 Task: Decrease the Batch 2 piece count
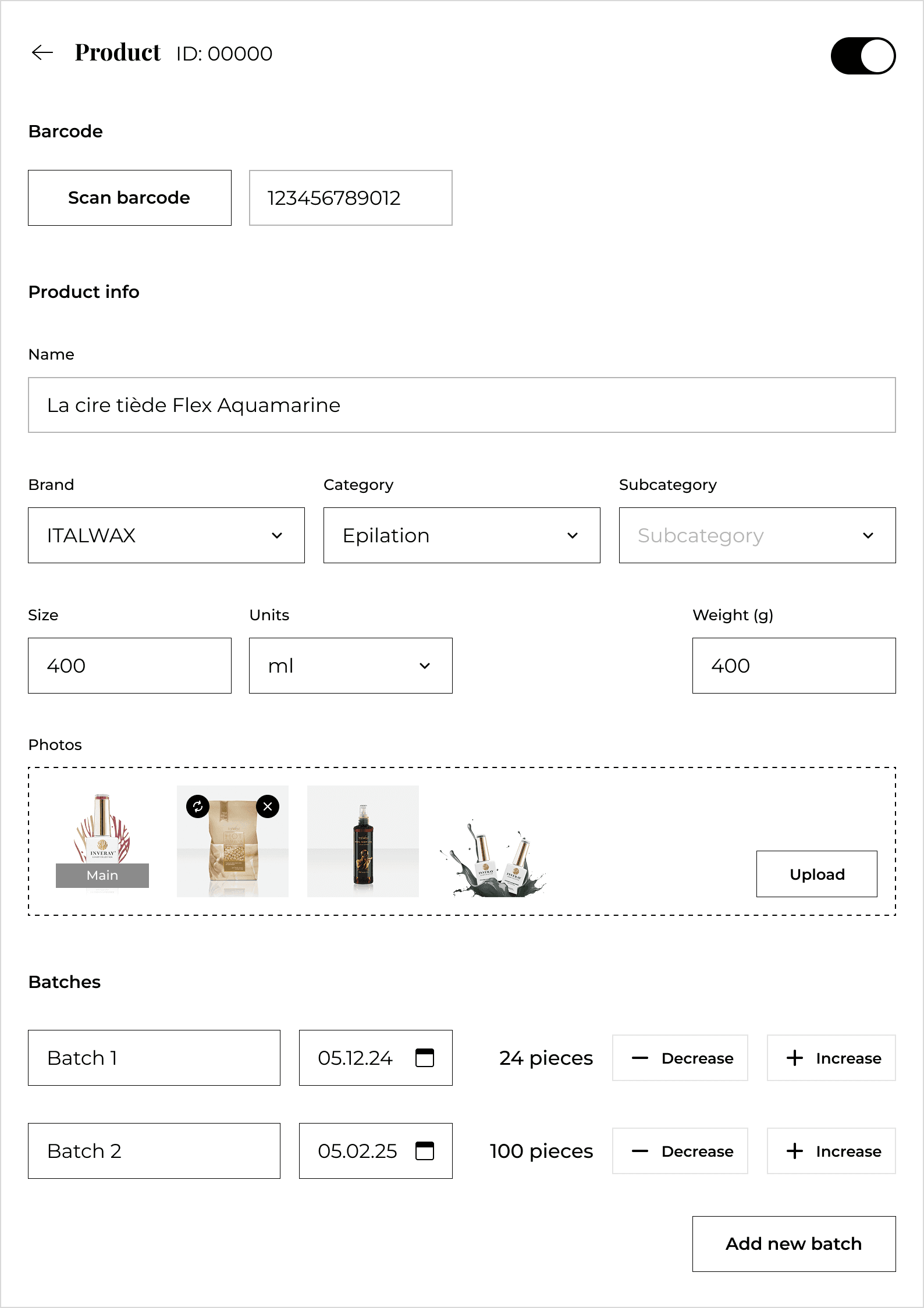(680, 1151)
